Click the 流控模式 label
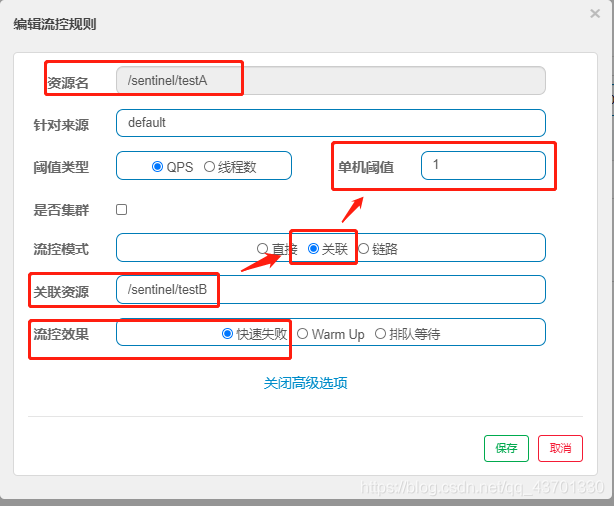 61,249
